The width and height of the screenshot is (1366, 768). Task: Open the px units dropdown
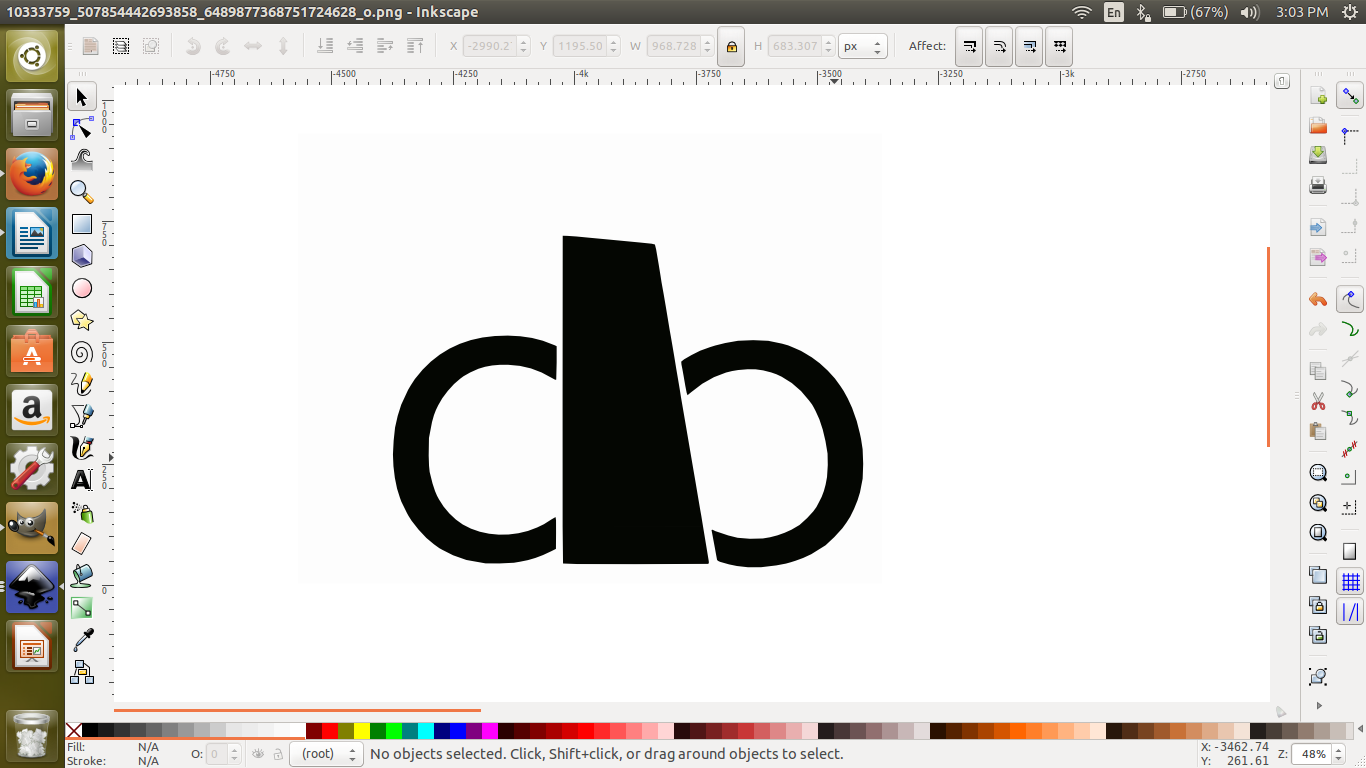point(863,46)
